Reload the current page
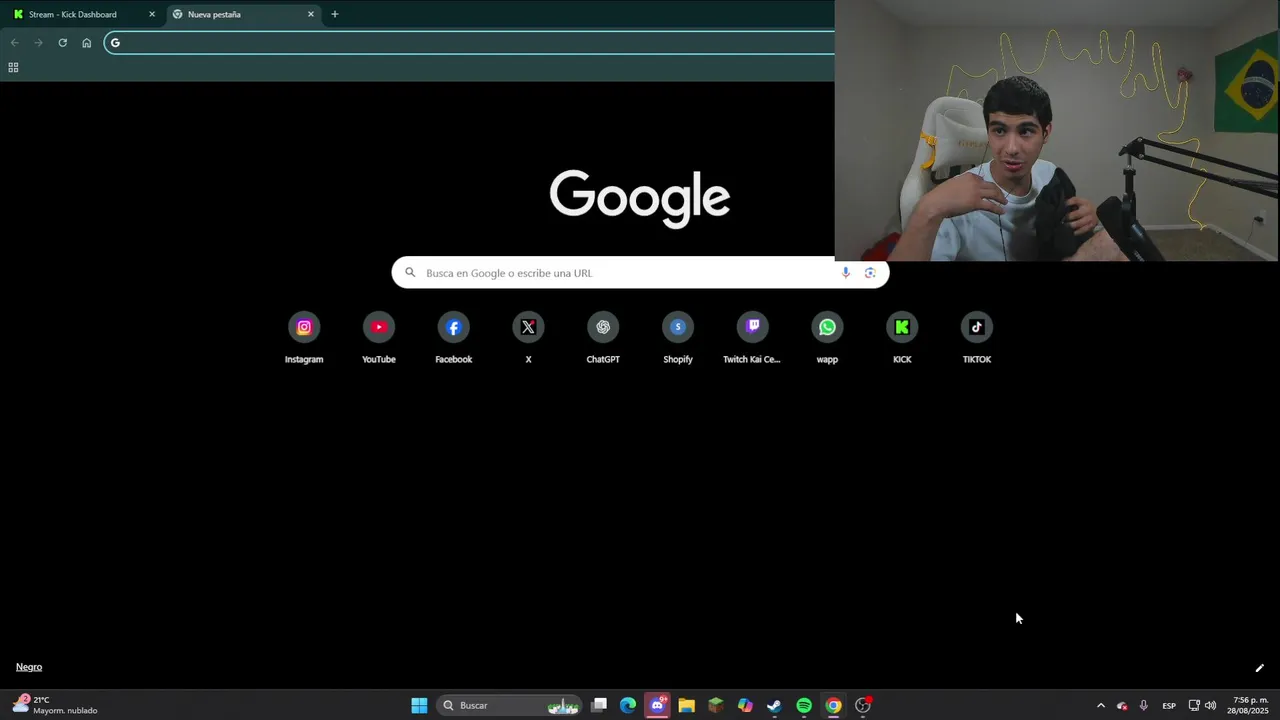 pyautogui.click(x=62, y=43)
